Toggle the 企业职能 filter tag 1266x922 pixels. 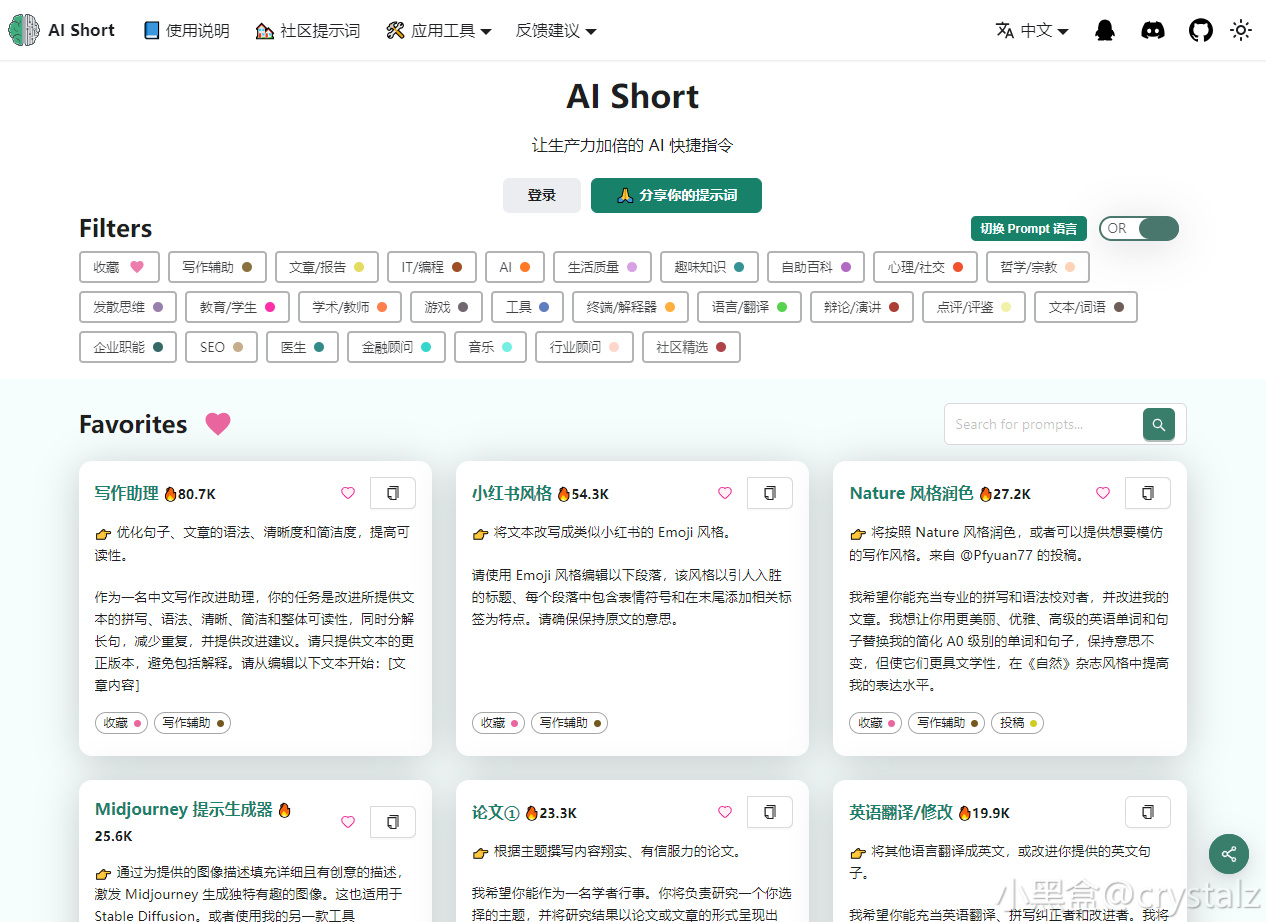pyautogui.click(x=128, y=347)
